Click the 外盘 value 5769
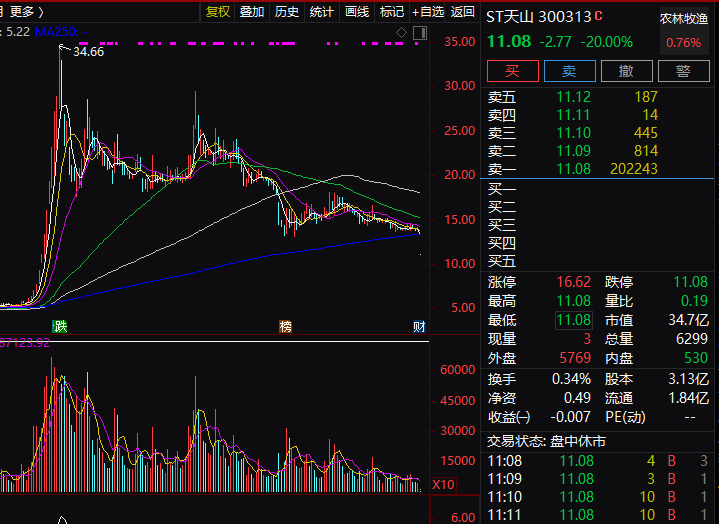 tap(575, 358)
